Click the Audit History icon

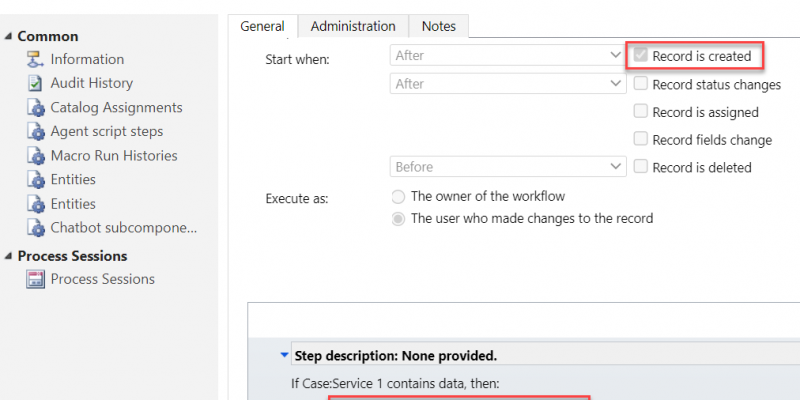(x=35, y=83)
